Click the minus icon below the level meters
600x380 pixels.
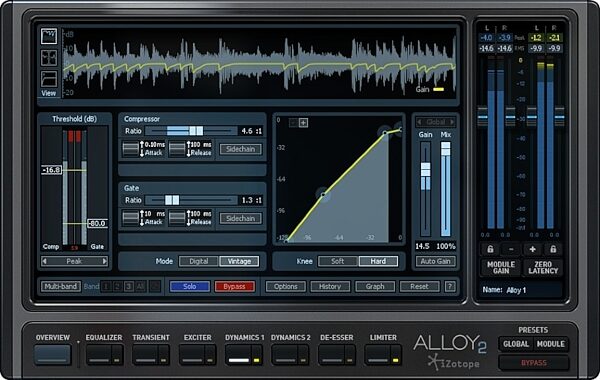coord(511,250)
